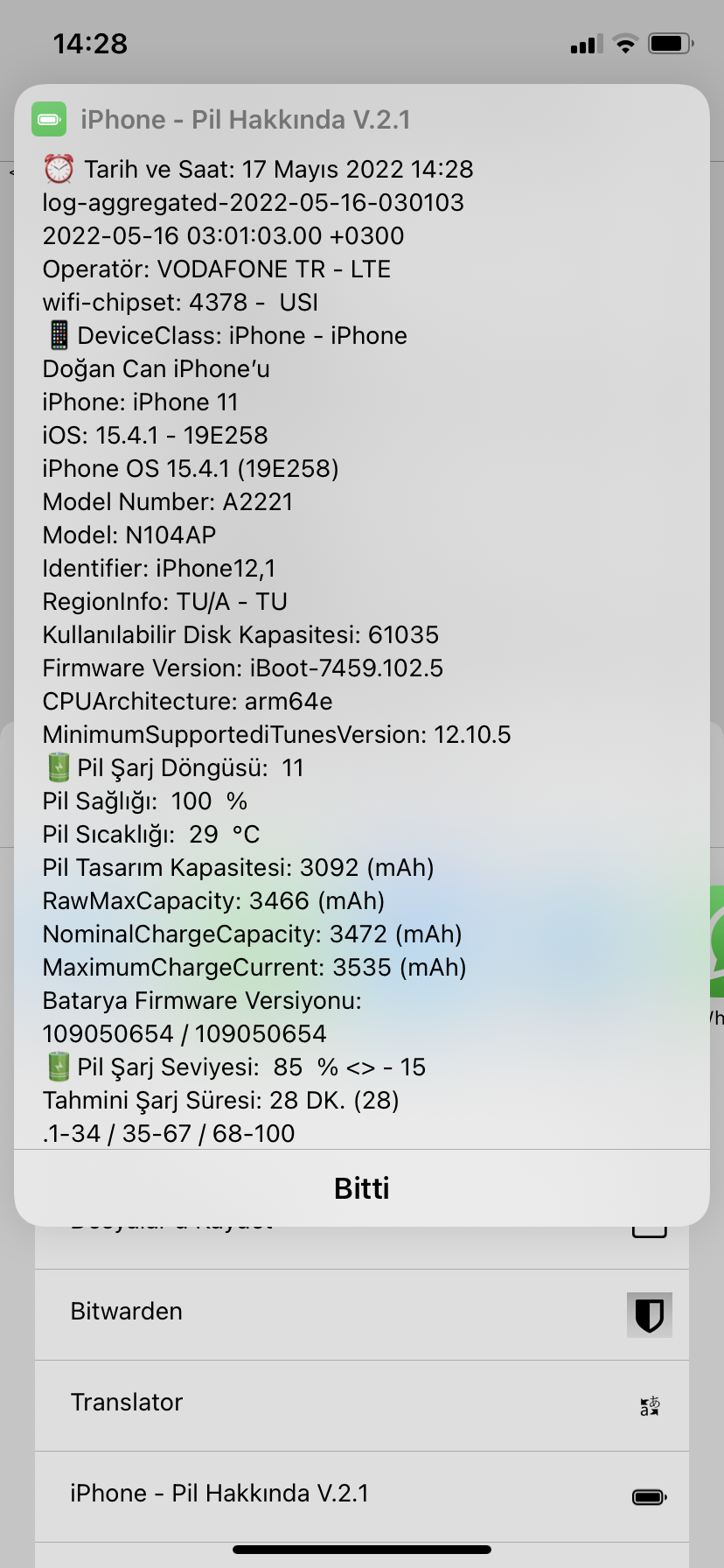Tap the iPhone: iPhone 11 line
This screenshot has width=724, height=1568.
pos(141,402)
